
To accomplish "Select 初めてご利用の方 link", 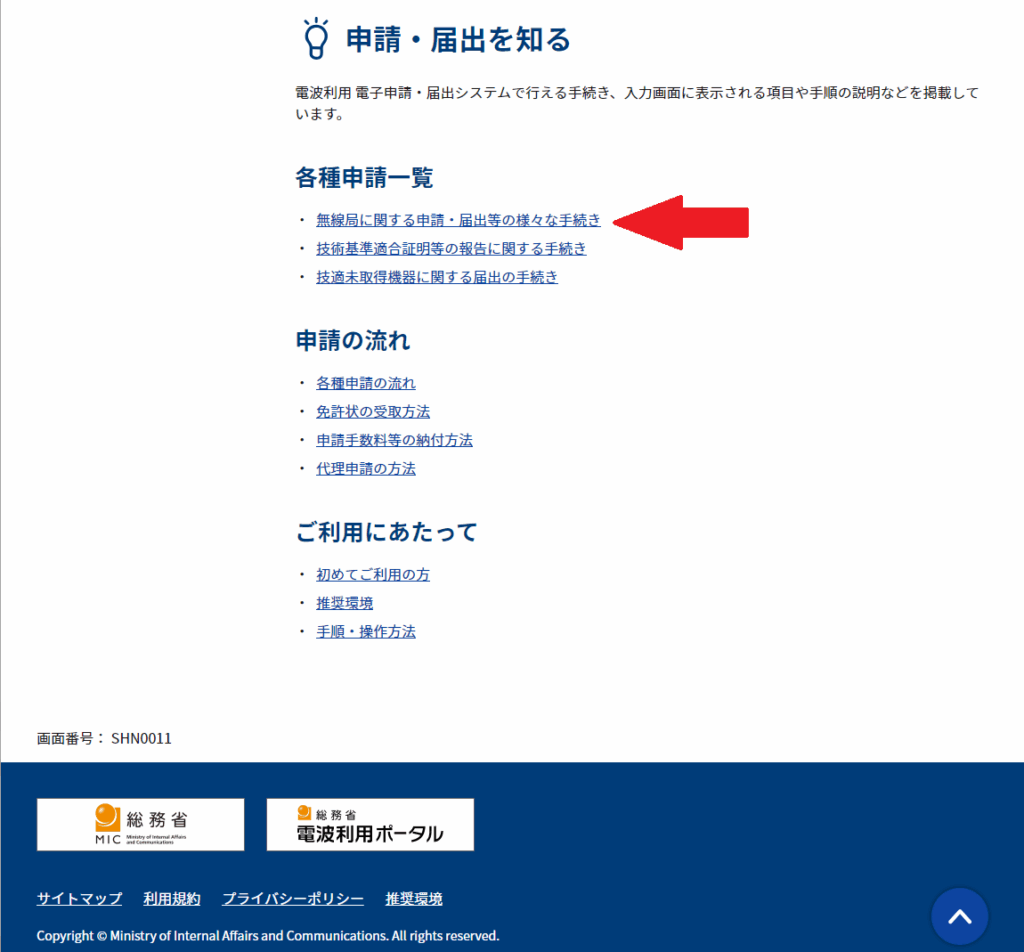I will point(373,575).
